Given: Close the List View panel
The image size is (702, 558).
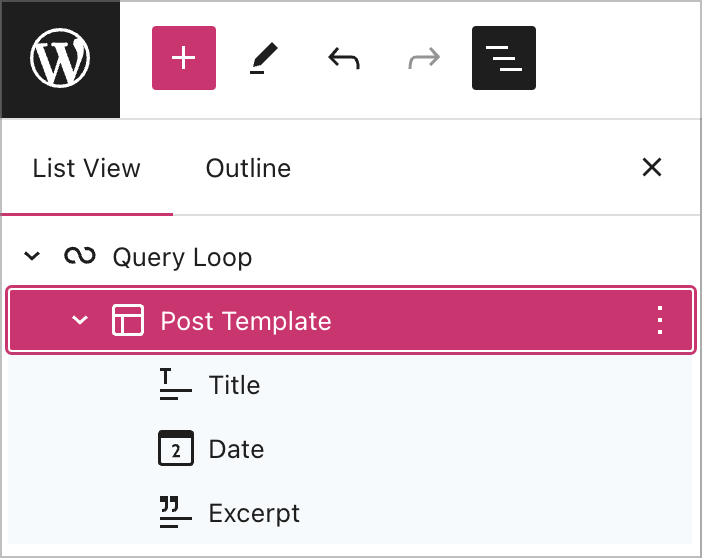Looking at the screenshot, I should click(x=652, y=168).
